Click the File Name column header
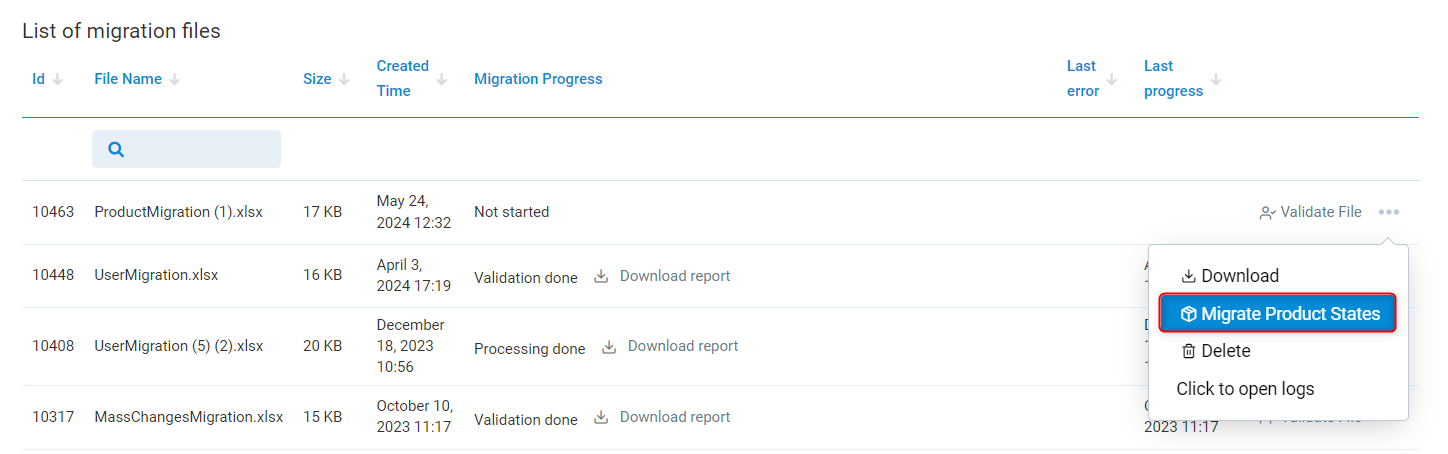This screenshot has height=454, width=1448. point(128,79)
